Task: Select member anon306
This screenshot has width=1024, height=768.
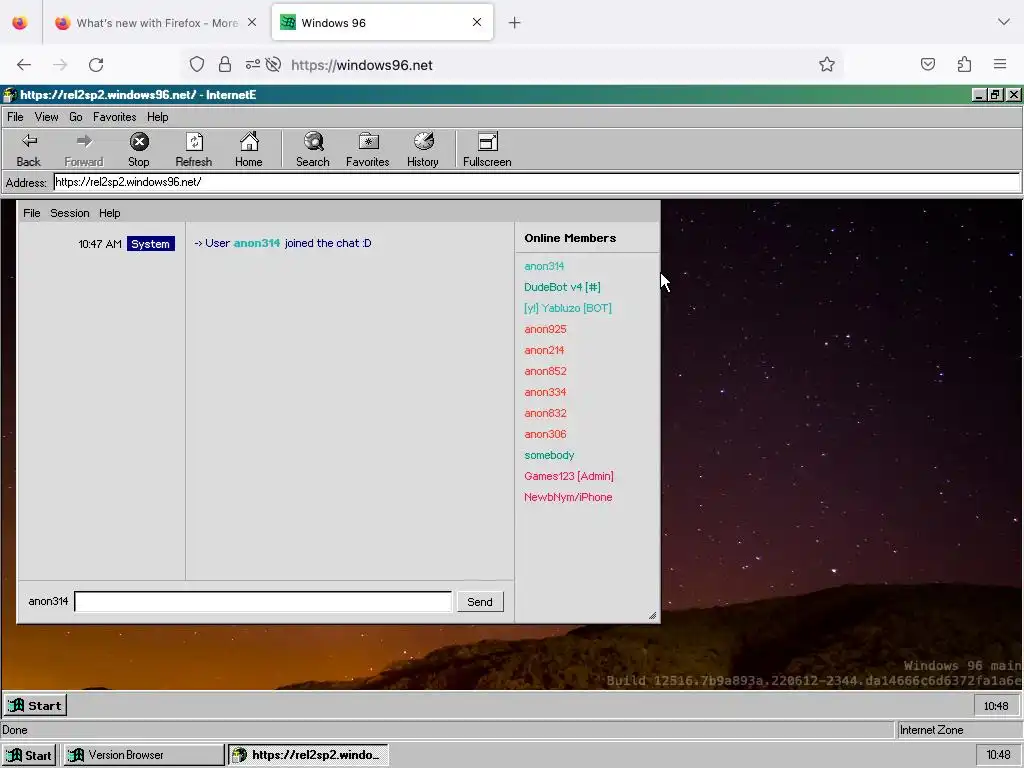Action: point(545,434)
